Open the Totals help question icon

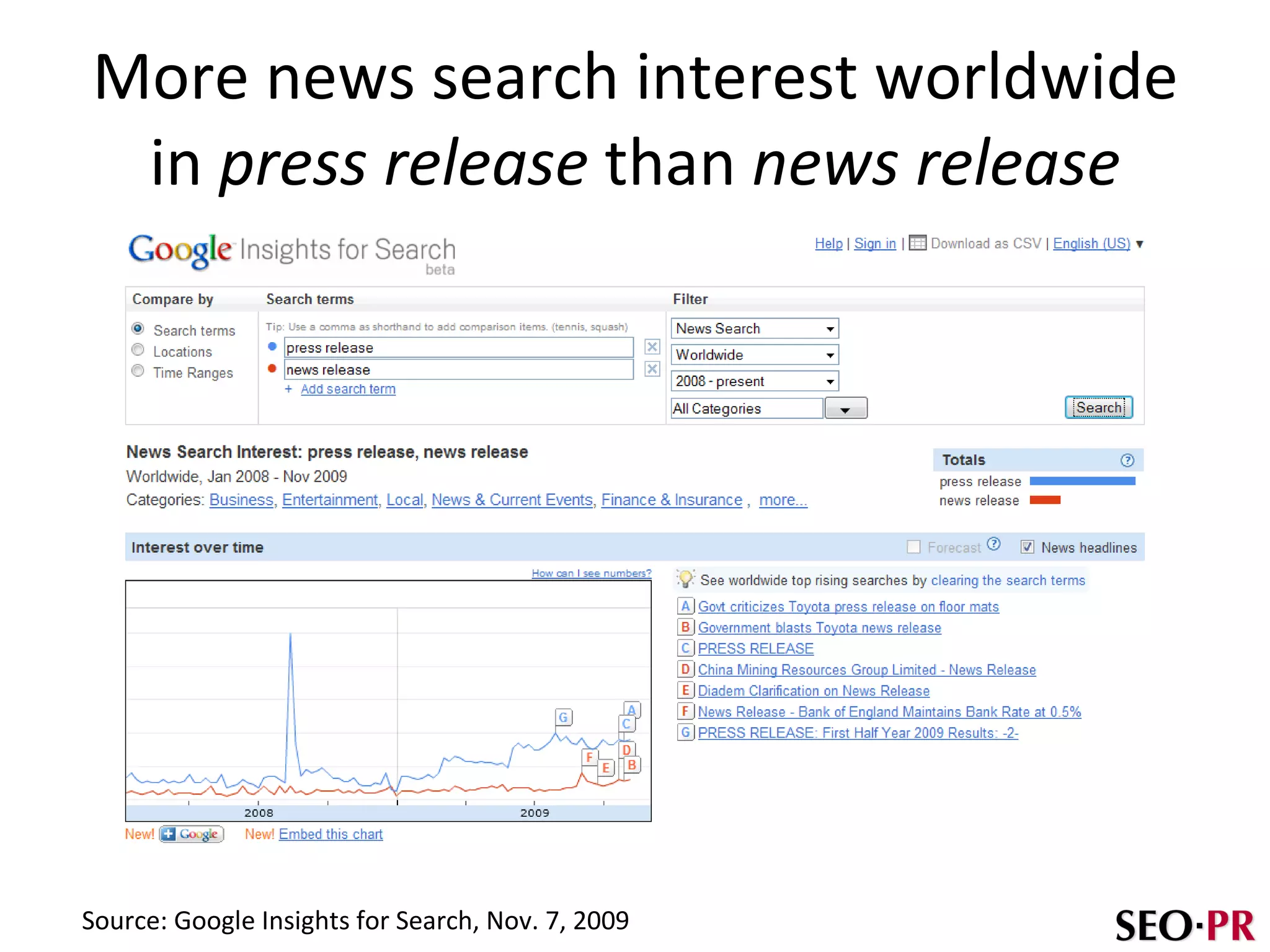[x=1127, y=460]
